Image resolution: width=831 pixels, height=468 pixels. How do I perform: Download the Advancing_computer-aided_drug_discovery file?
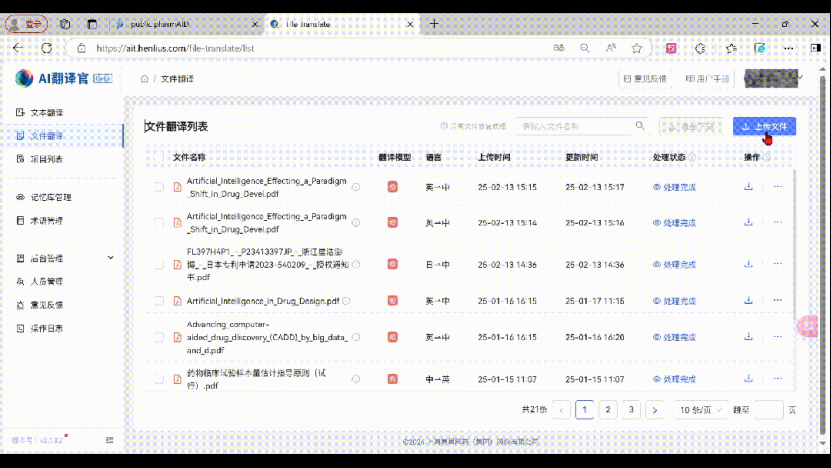[748, 337]
